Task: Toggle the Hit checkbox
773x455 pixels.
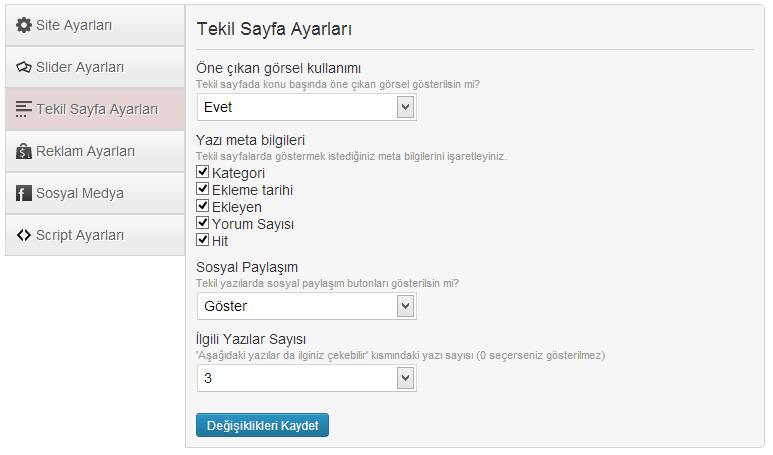Action: coord(202,240)
